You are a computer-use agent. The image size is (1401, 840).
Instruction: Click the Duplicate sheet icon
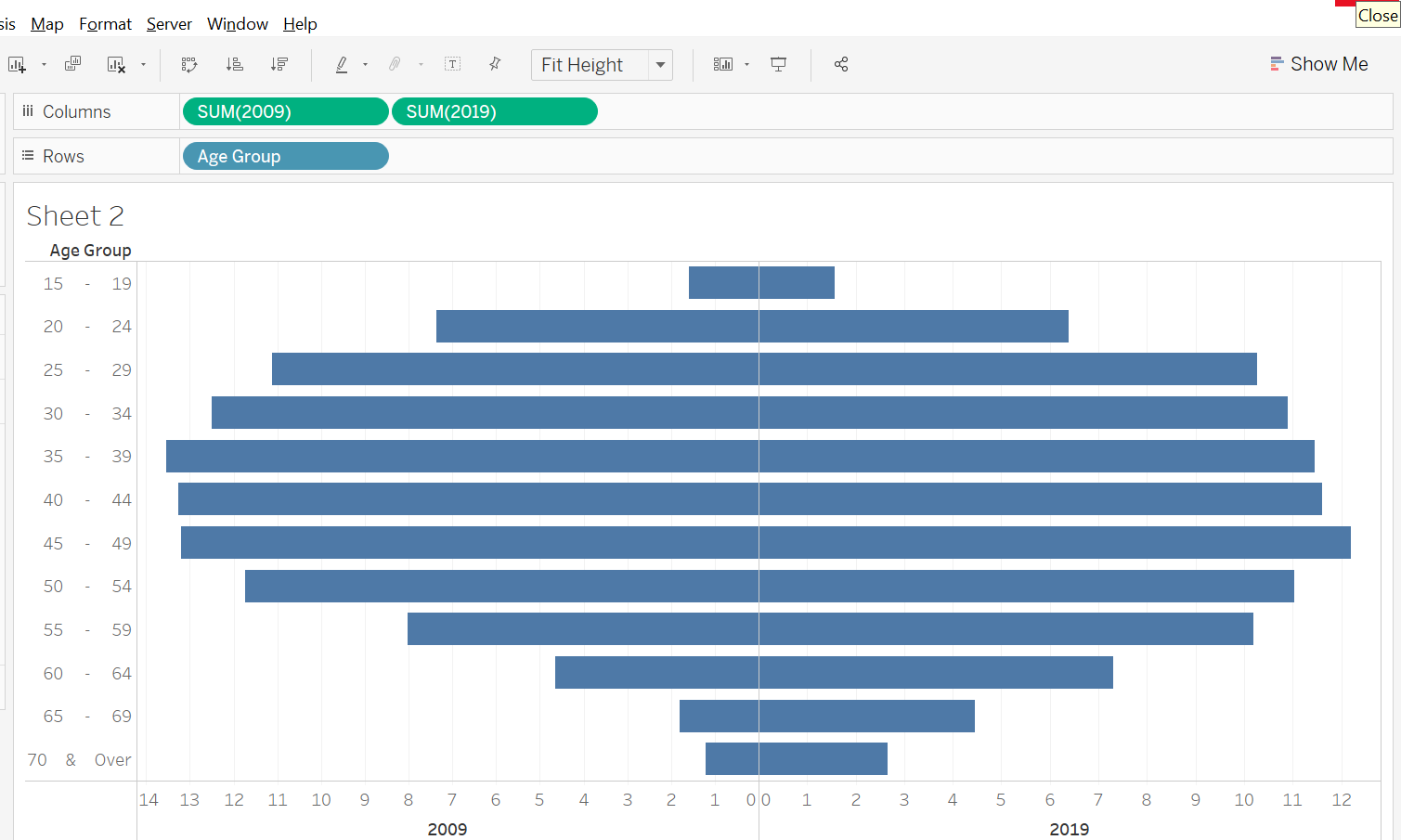pyautogui.click(x=72, y=64)
